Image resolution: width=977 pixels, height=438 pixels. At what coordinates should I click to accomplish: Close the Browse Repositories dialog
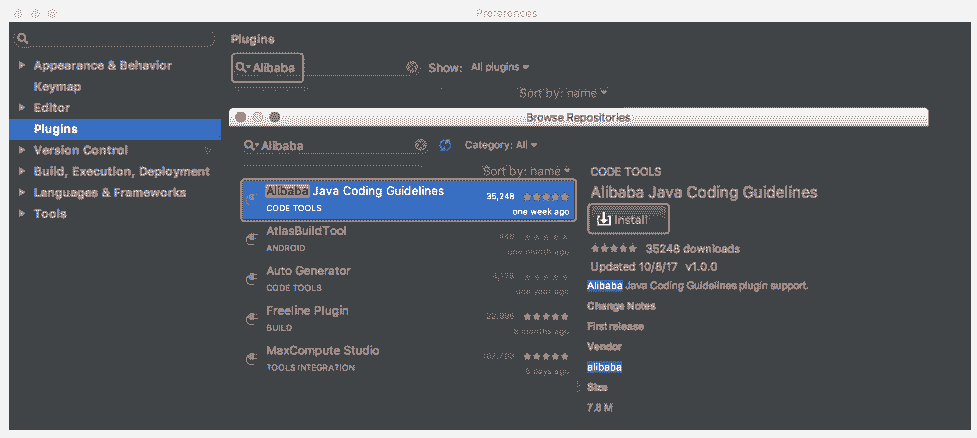pos(240,117)
